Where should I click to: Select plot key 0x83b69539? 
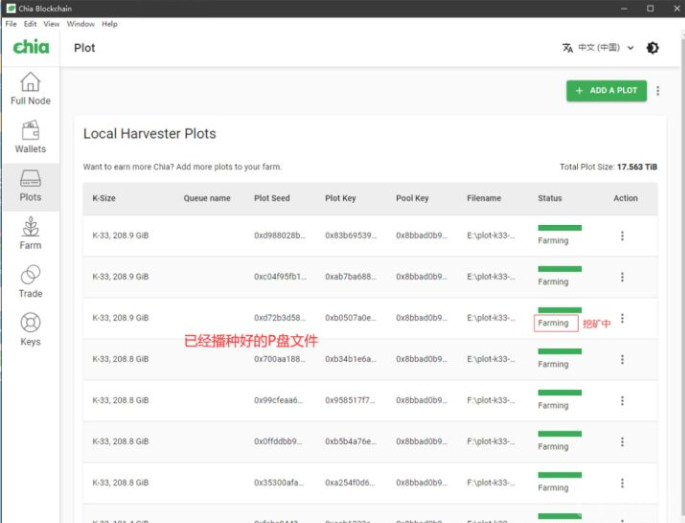click(x=351, y=236)
